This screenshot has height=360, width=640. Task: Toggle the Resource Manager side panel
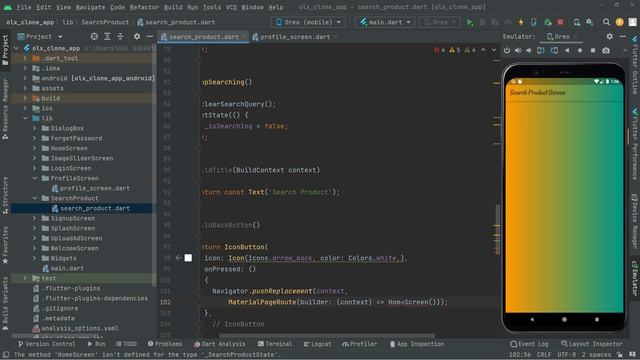(x=5, y=109)
